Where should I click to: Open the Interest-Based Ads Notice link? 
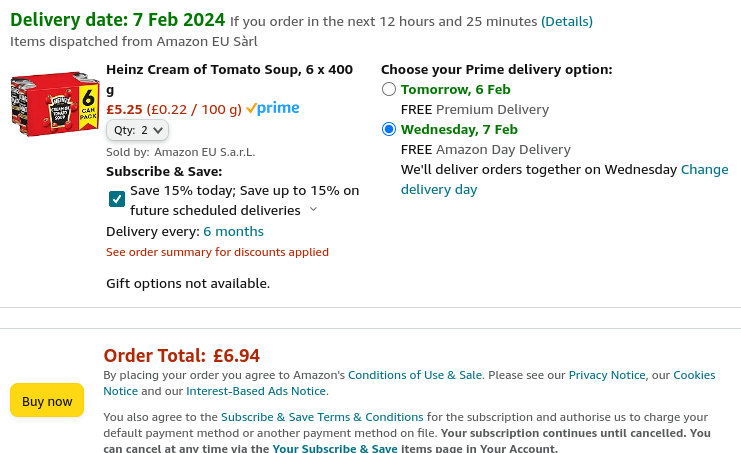pyautogui.click(x=256, y=391)
